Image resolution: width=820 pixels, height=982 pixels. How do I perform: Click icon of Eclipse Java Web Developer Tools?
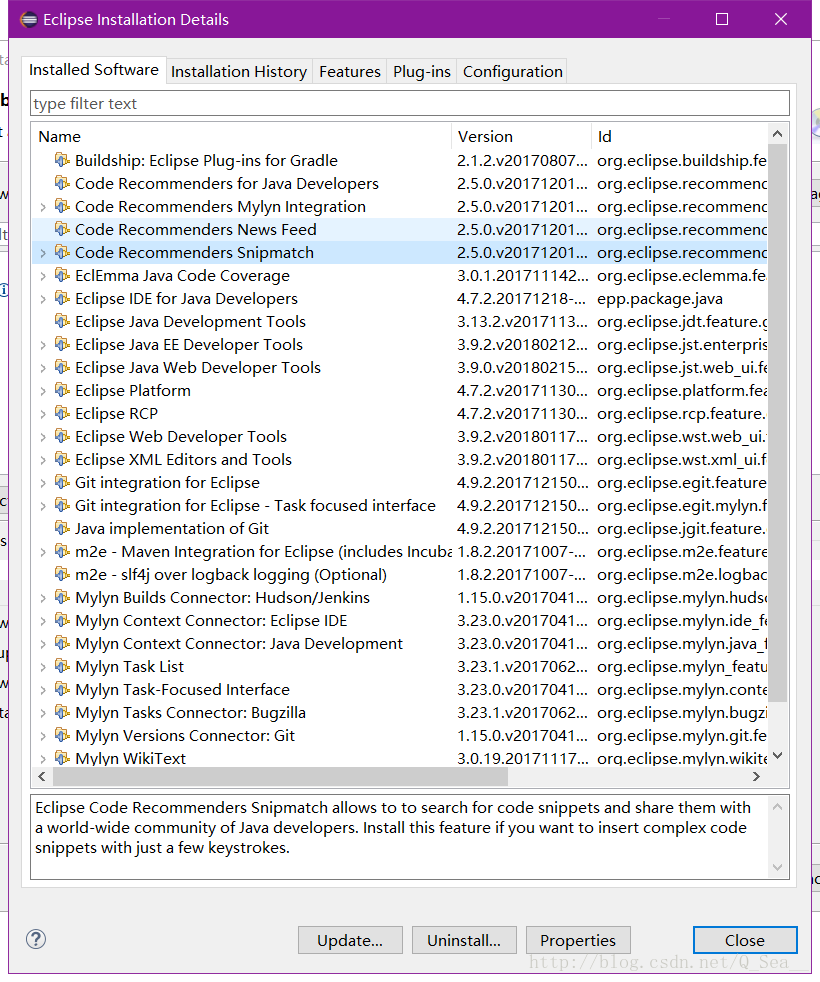pos(62,368)
